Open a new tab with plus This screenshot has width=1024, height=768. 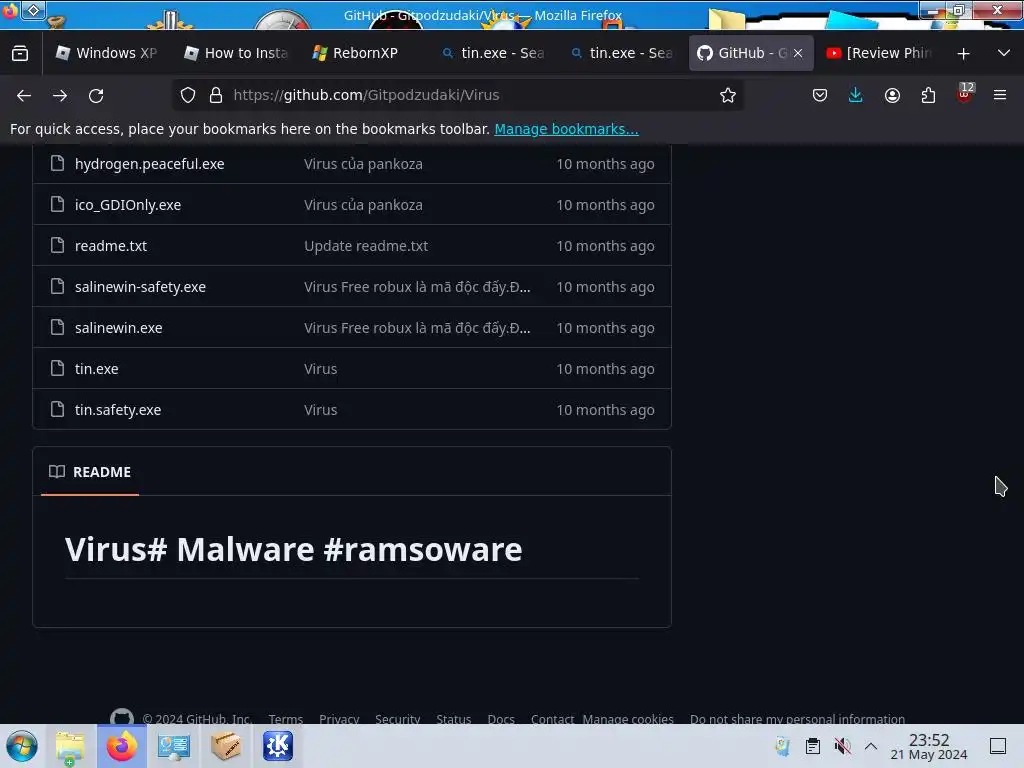click(963, 54)
